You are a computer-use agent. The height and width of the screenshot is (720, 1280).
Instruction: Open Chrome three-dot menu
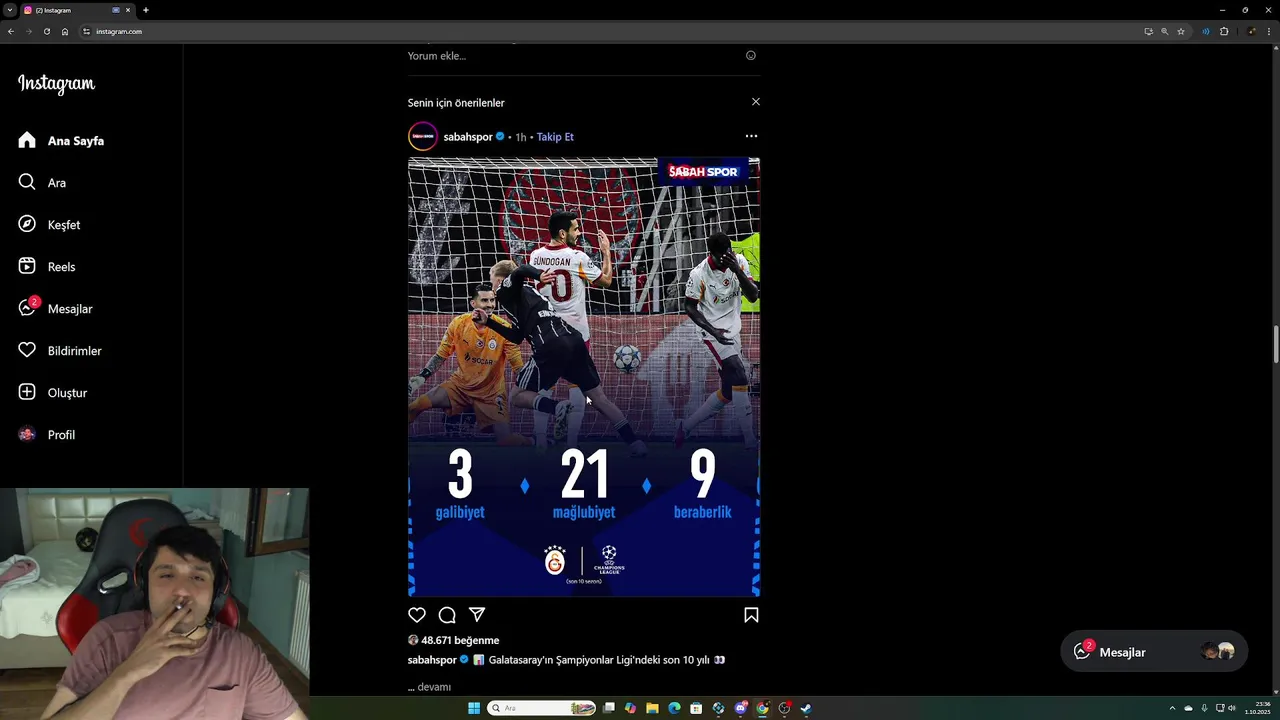[x=1270, y=31]
